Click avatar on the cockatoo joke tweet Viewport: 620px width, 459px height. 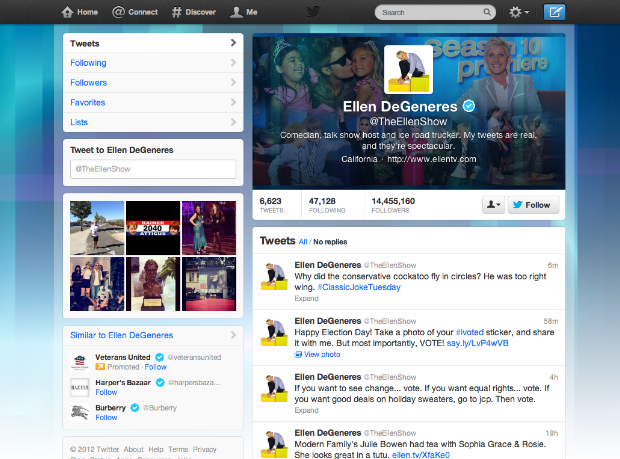(274, 276)
